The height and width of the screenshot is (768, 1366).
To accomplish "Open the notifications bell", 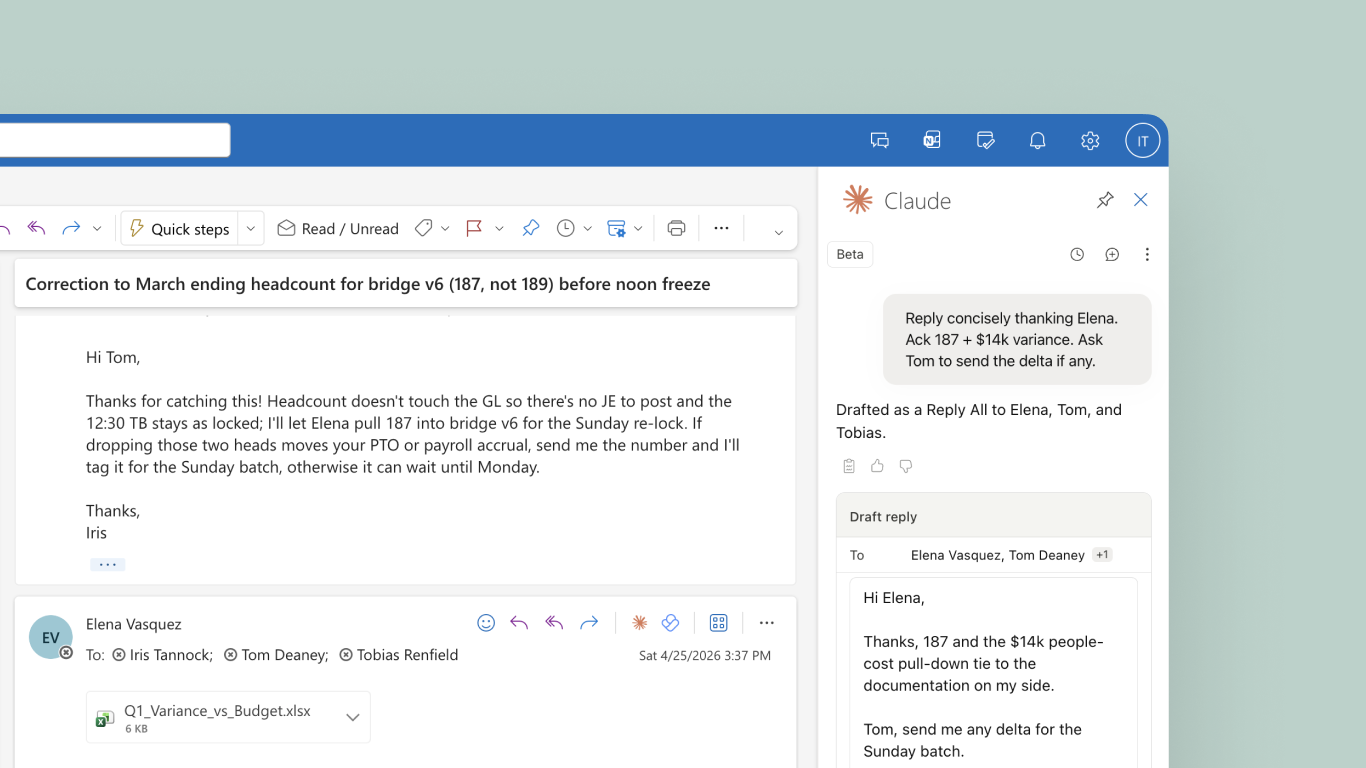I will pos(1038,141).
